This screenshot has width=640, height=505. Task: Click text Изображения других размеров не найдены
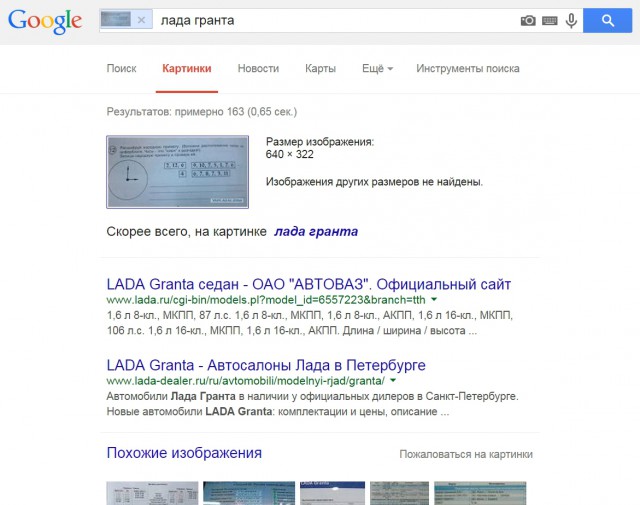tap(374, 182)
